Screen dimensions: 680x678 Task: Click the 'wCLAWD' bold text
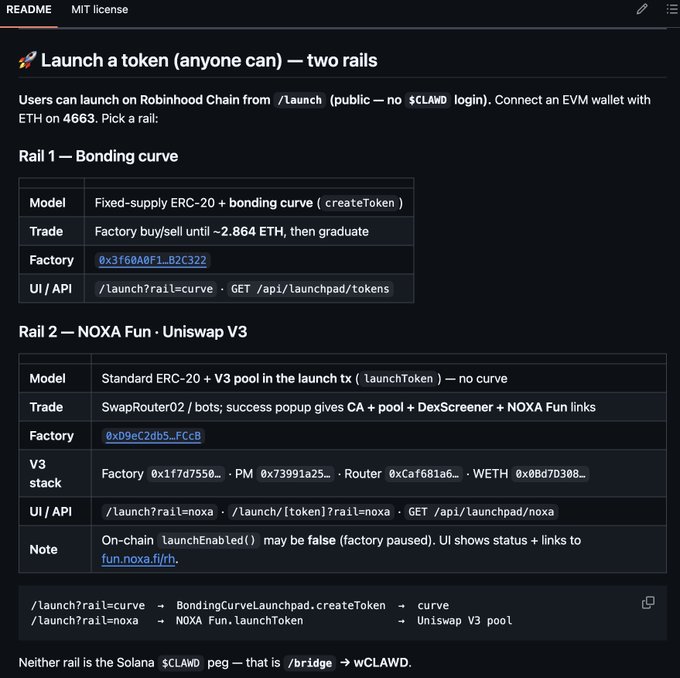[x=381, y=663]
